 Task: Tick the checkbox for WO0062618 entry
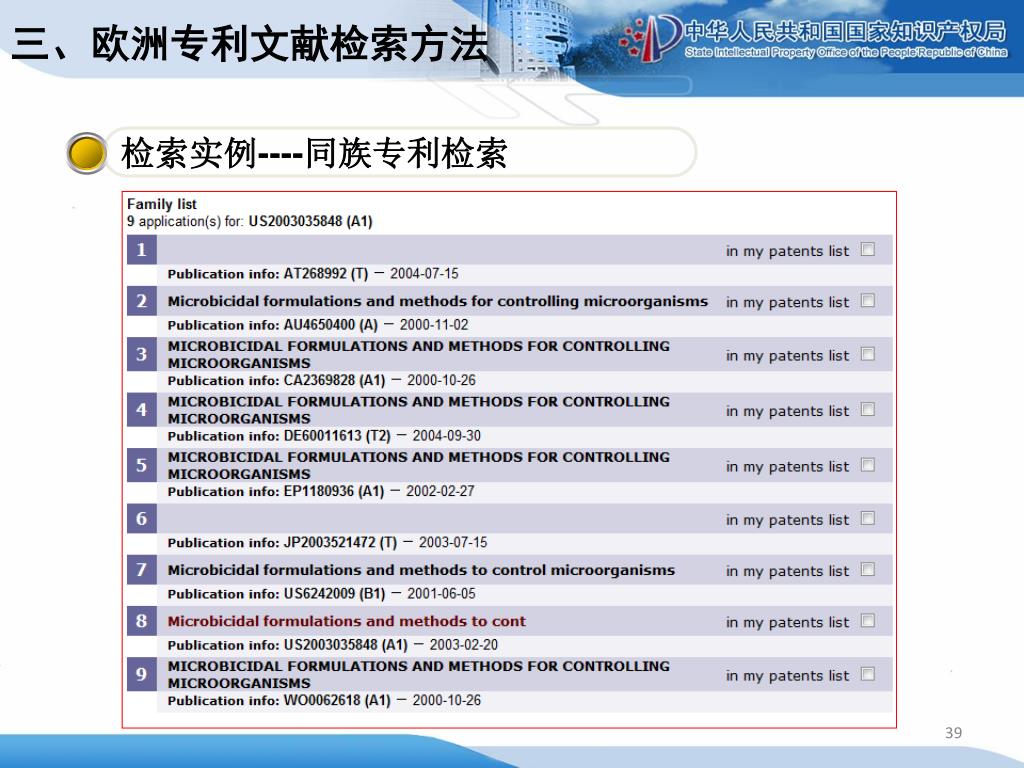(x=867, y=674)
